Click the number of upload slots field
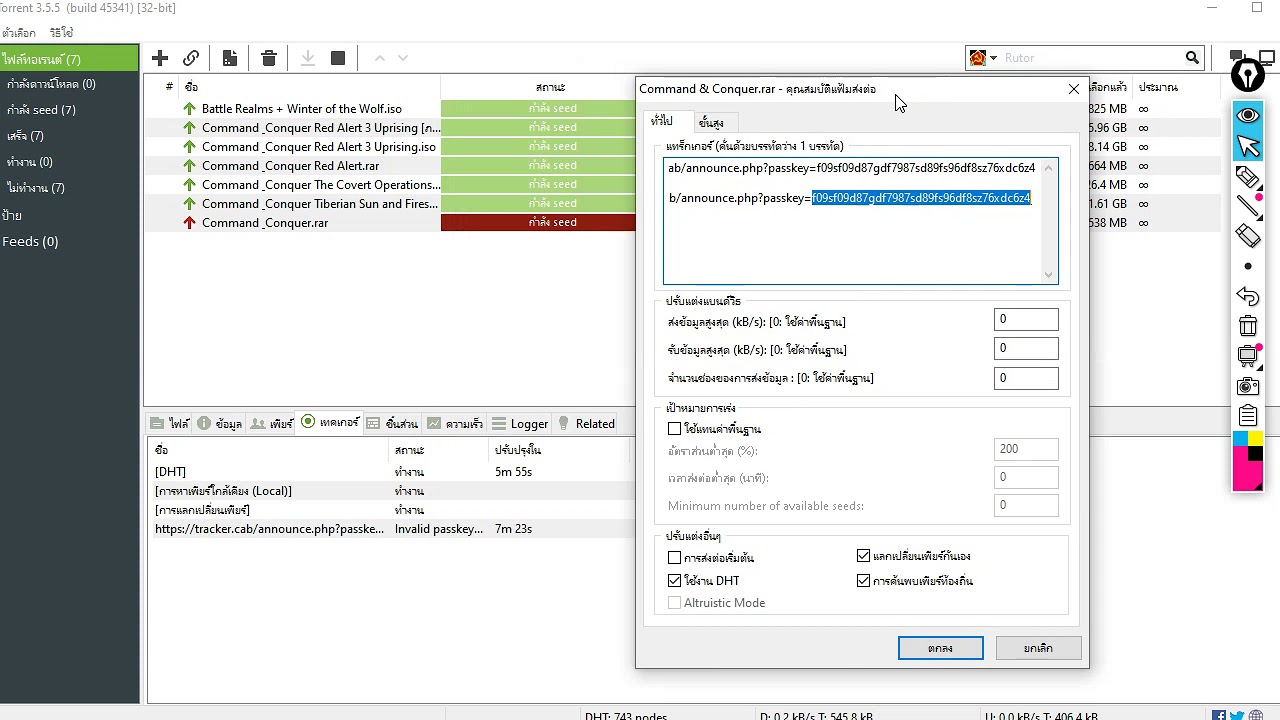This screenshot has height=720, width=1280. pos(1026,378)
